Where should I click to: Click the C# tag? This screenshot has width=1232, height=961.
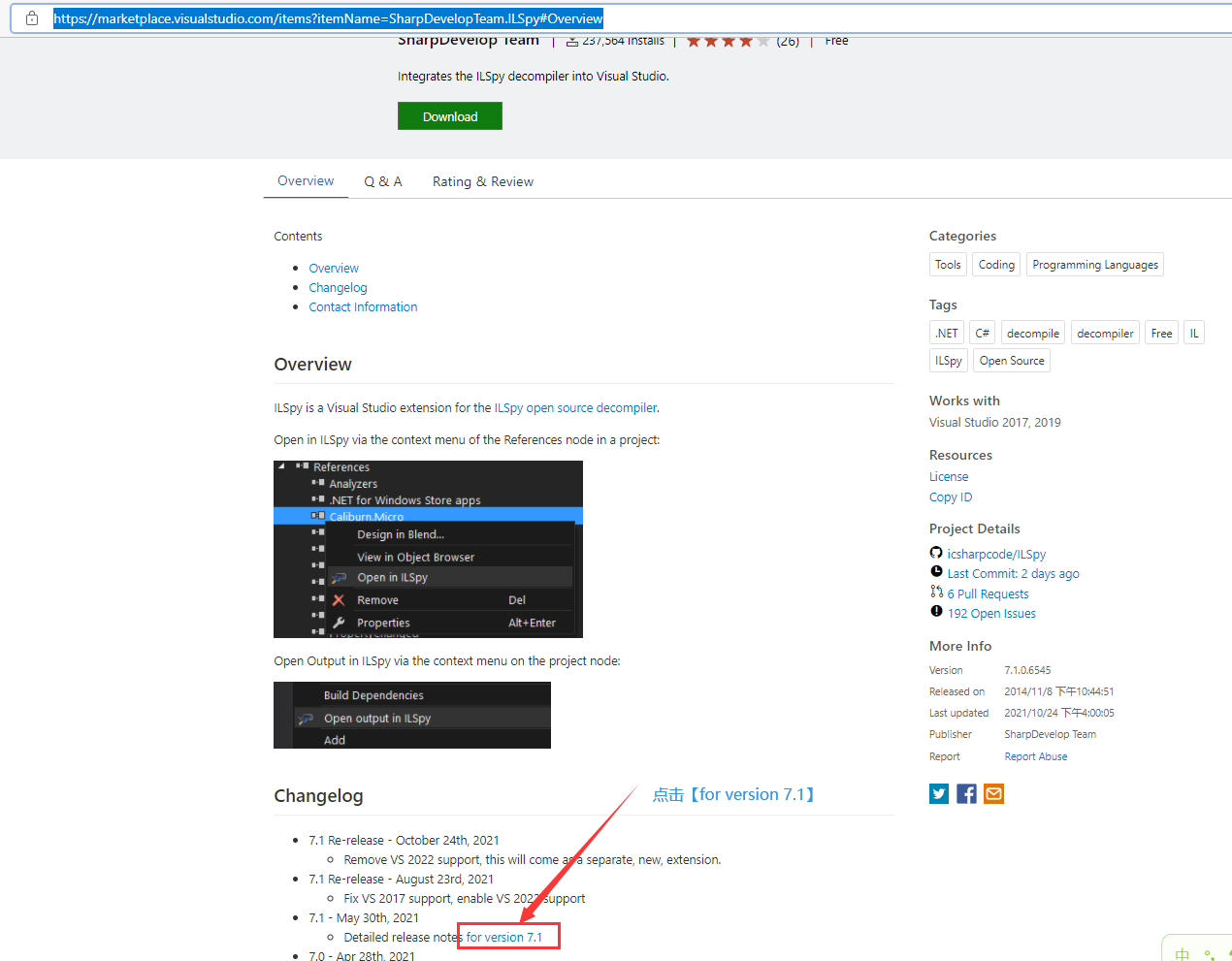coord(983,334)
